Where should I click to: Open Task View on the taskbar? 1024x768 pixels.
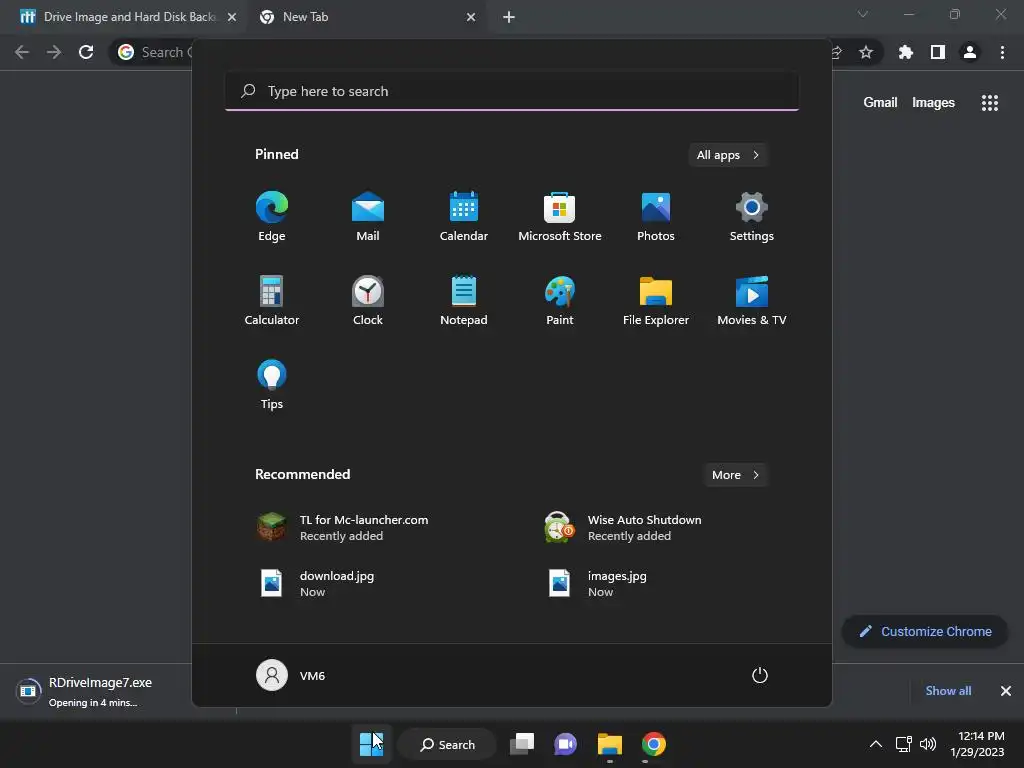coord(522,744)
